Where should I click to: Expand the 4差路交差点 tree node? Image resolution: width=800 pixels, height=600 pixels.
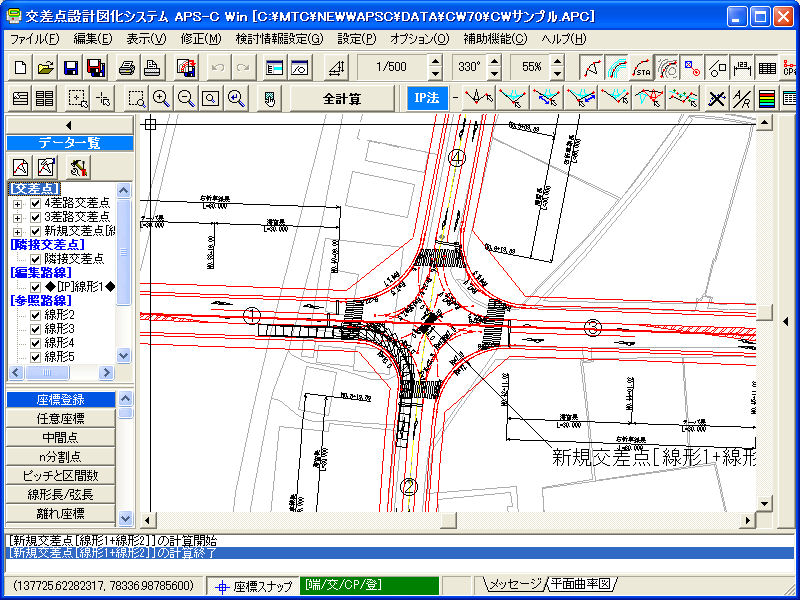pos(17,205)
